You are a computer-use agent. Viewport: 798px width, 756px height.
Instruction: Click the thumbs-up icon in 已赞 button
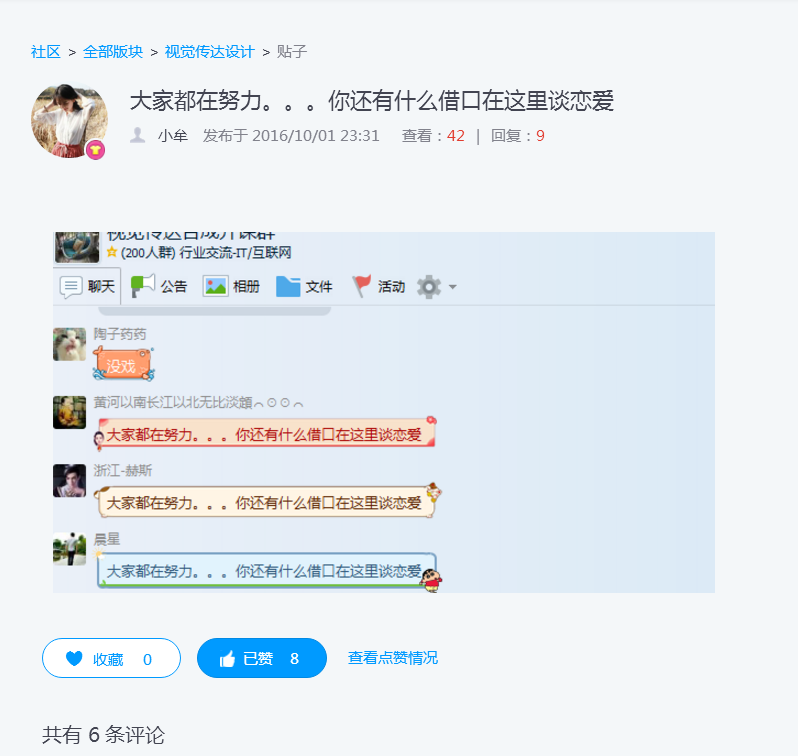point(227,659)
